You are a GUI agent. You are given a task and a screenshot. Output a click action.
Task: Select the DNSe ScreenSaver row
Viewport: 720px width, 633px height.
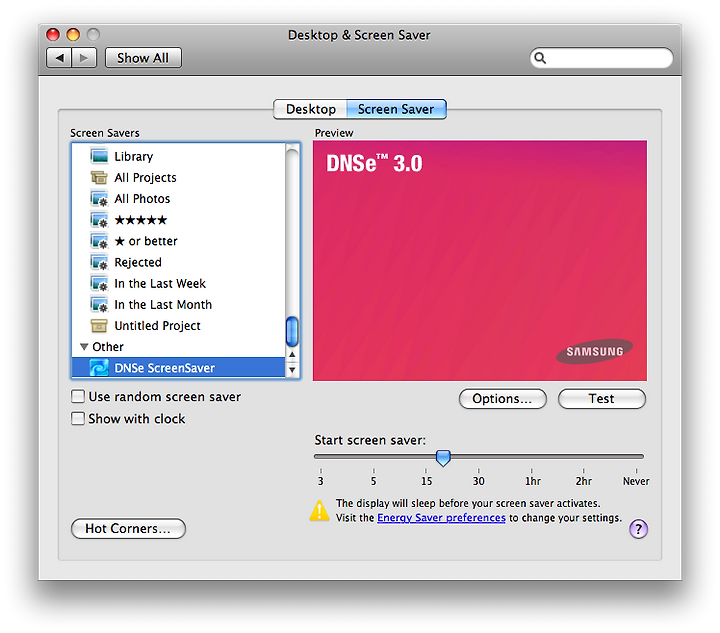point(179,368)
